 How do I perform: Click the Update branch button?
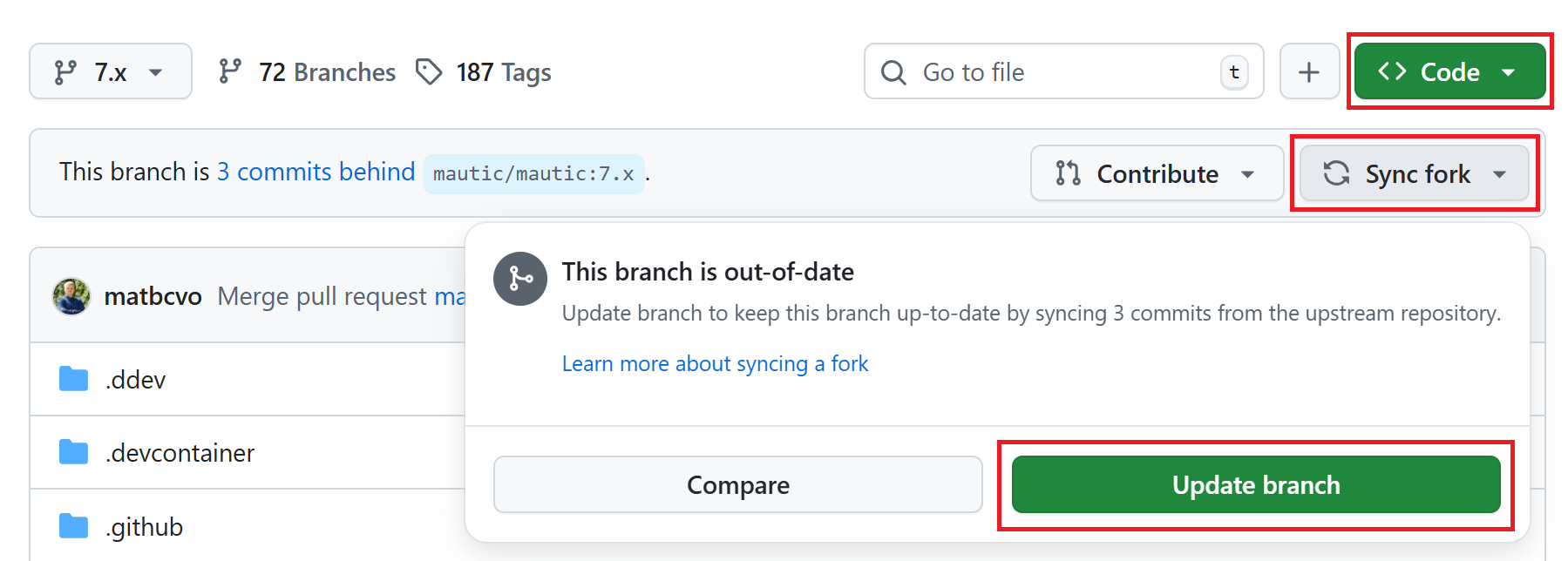click(x=1253, y=484)
